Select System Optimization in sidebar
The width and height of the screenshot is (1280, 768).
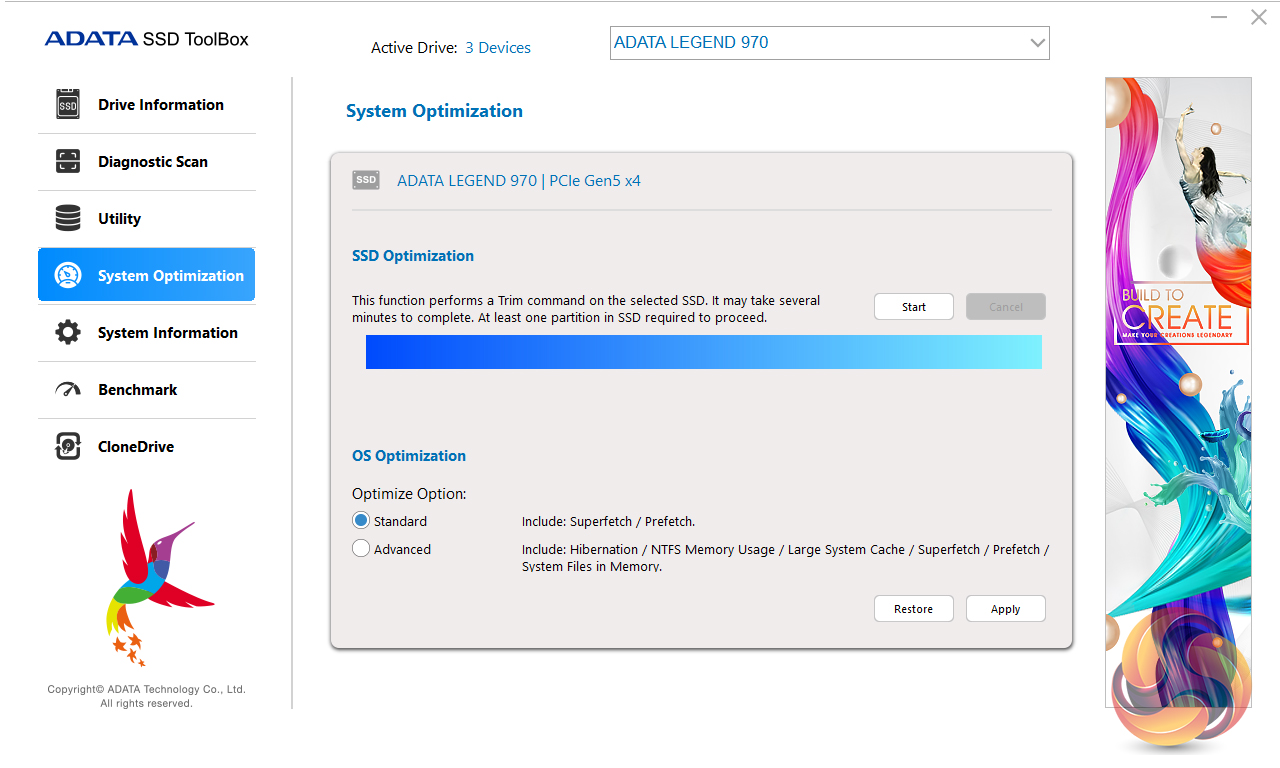pos(147,275)
